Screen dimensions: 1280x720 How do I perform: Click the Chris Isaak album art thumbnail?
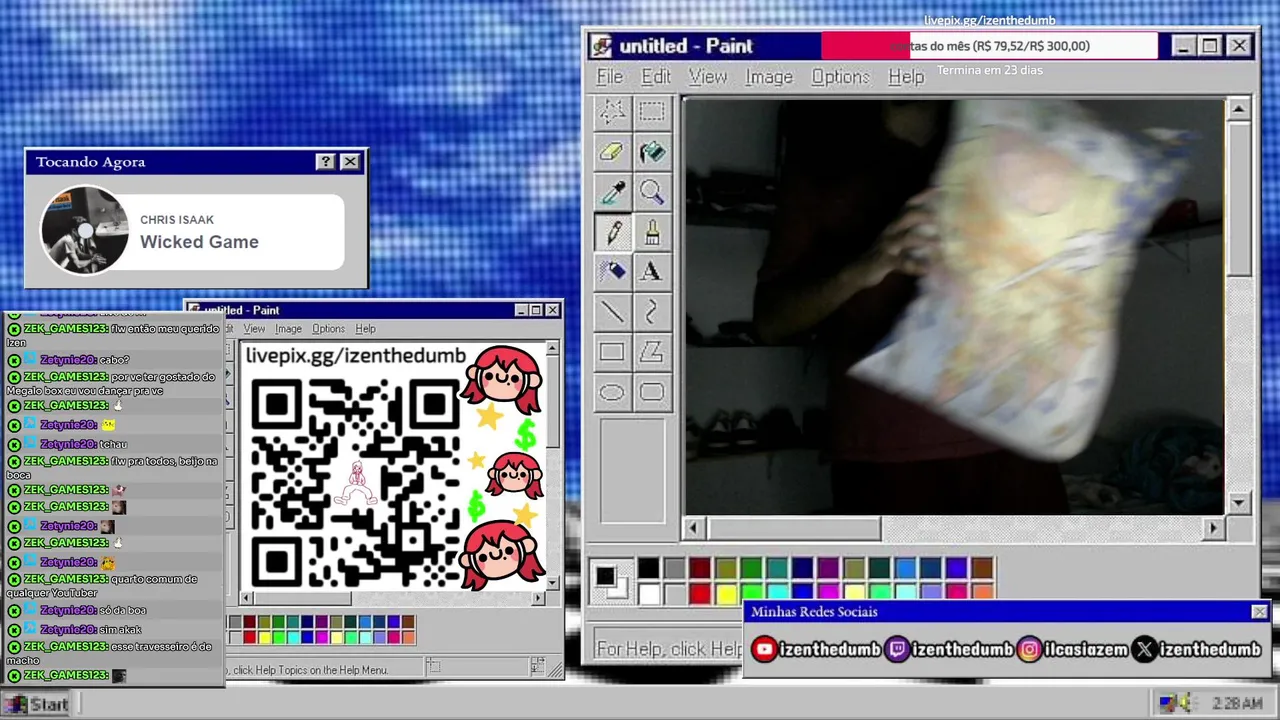pos(85,230)
